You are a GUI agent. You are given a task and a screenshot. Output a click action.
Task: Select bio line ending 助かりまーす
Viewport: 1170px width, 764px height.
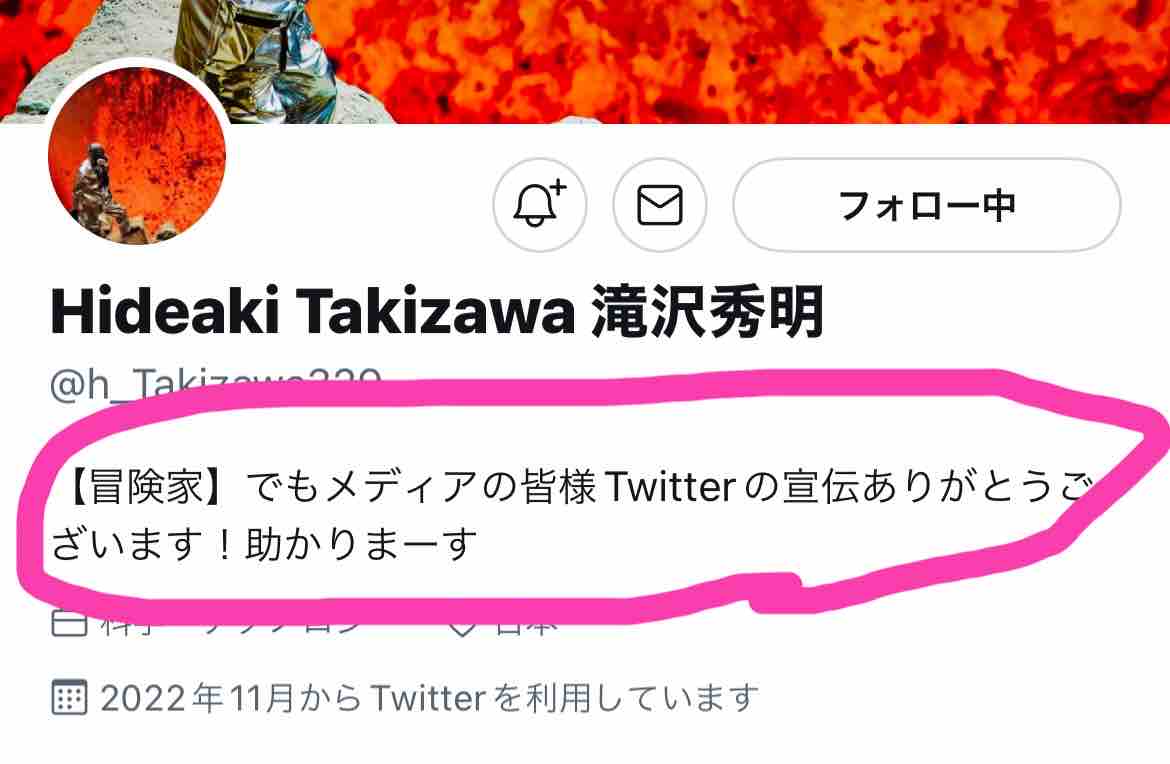point(264,544)
